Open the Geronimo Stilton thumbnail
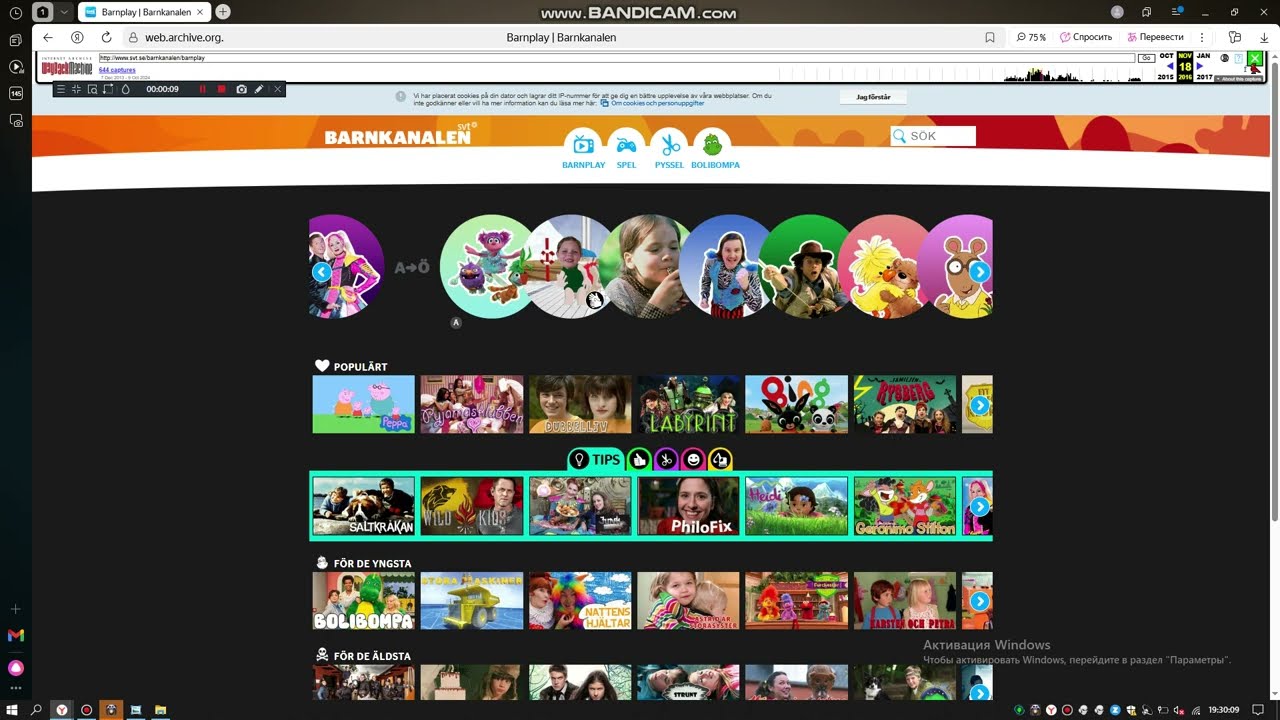Image resolution: width=1280 pixels, height=720 pixels. (905, 506)
